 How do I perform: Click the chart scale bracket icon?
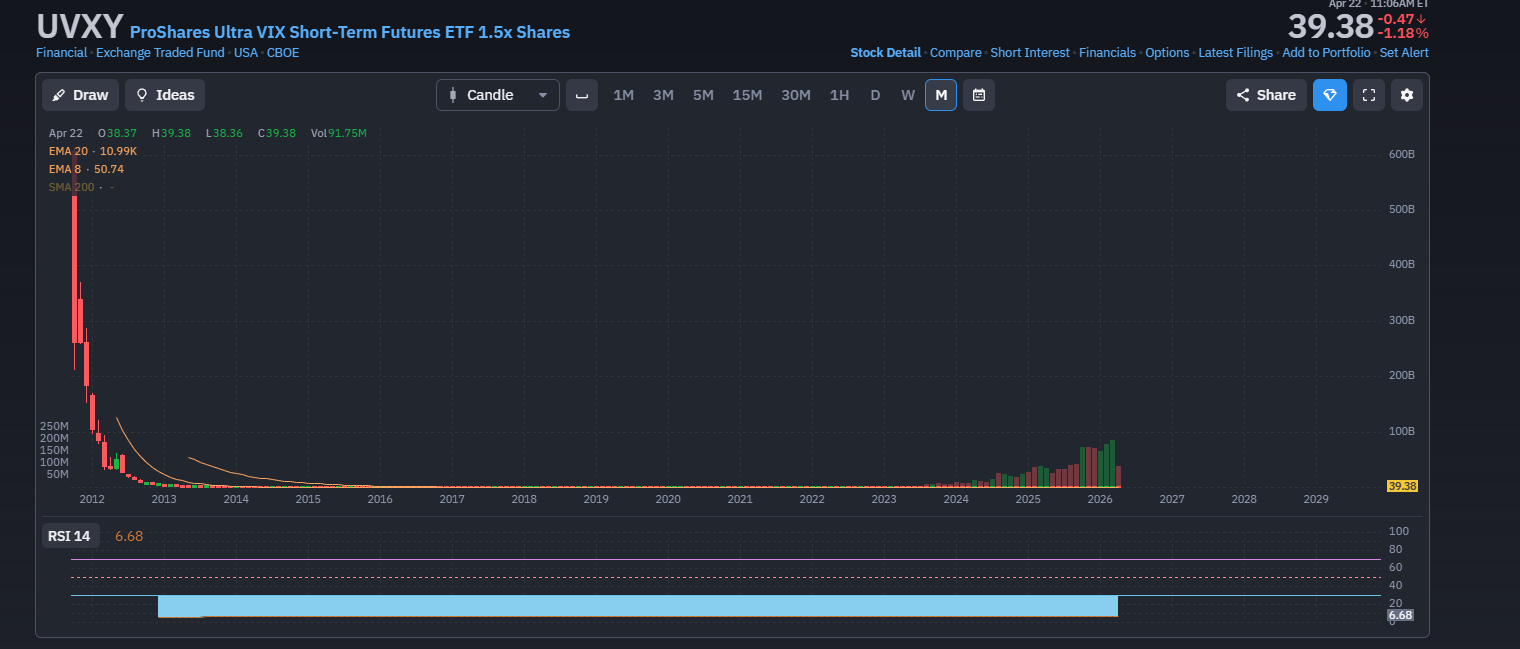point(582,95)
